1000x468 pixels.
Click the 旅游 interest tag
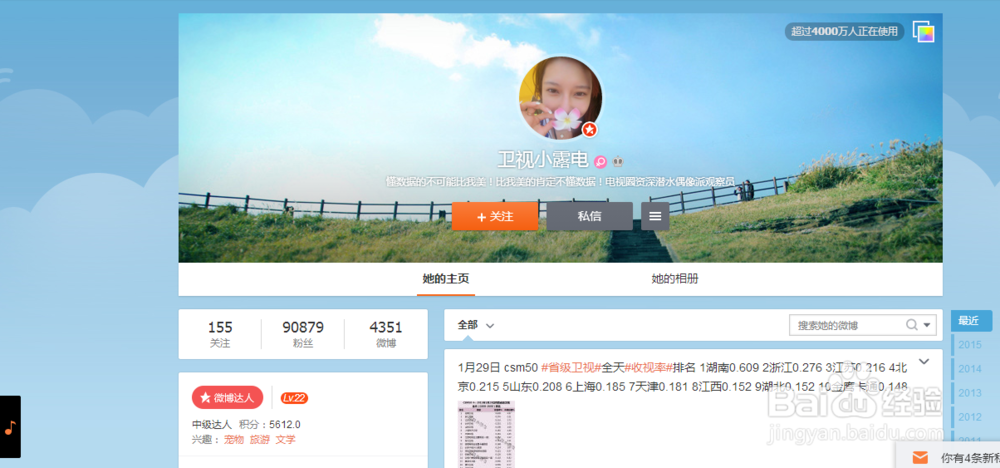pyautogui.click(x=260, y=439)
